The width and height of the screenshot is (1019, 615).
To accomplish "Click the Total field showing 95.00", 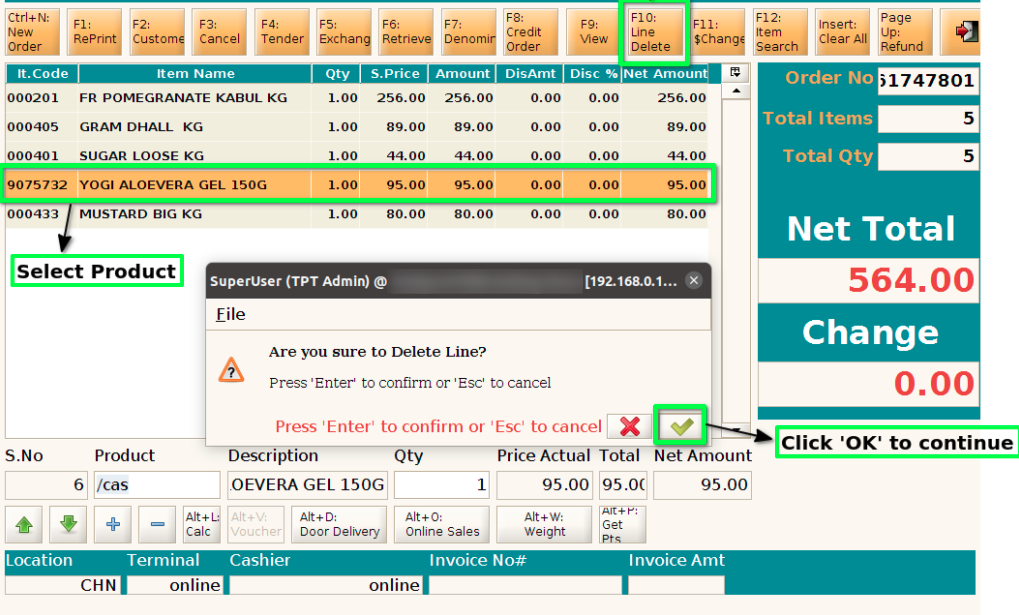I will click(x=623, y=485).
